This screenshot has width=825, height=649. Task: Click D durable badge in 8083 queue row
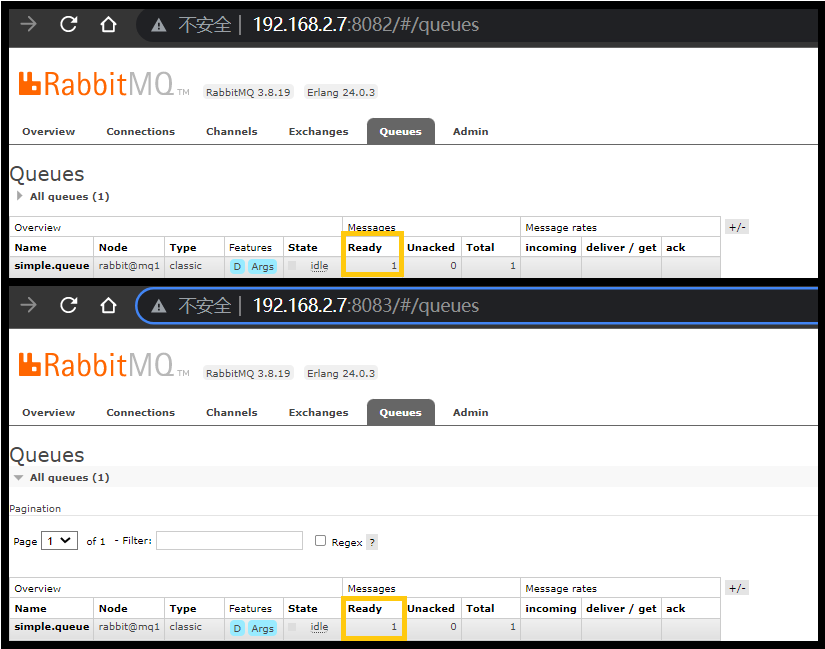click(237, 628)
